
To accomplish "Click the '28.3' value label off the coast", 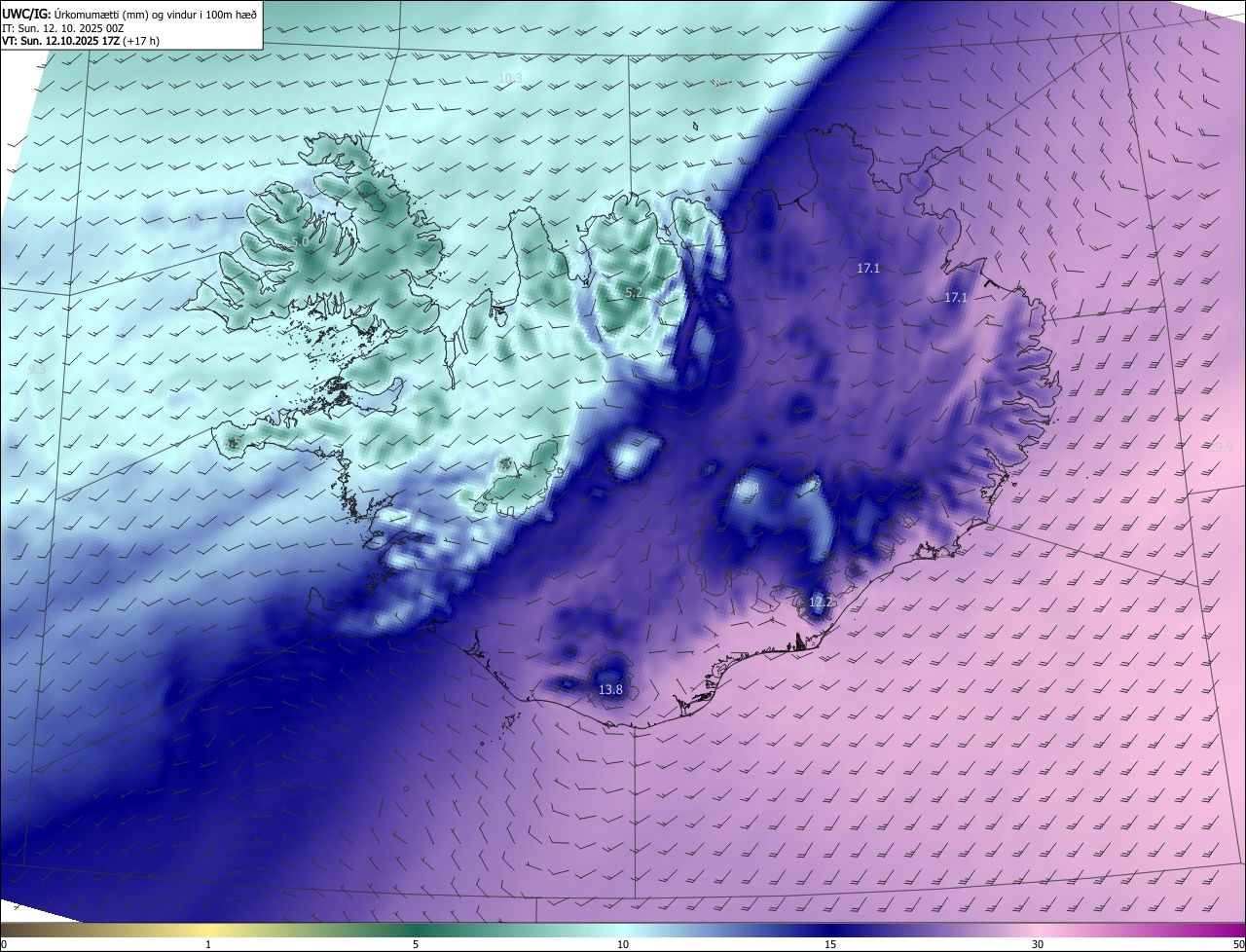I will [811, 667].
